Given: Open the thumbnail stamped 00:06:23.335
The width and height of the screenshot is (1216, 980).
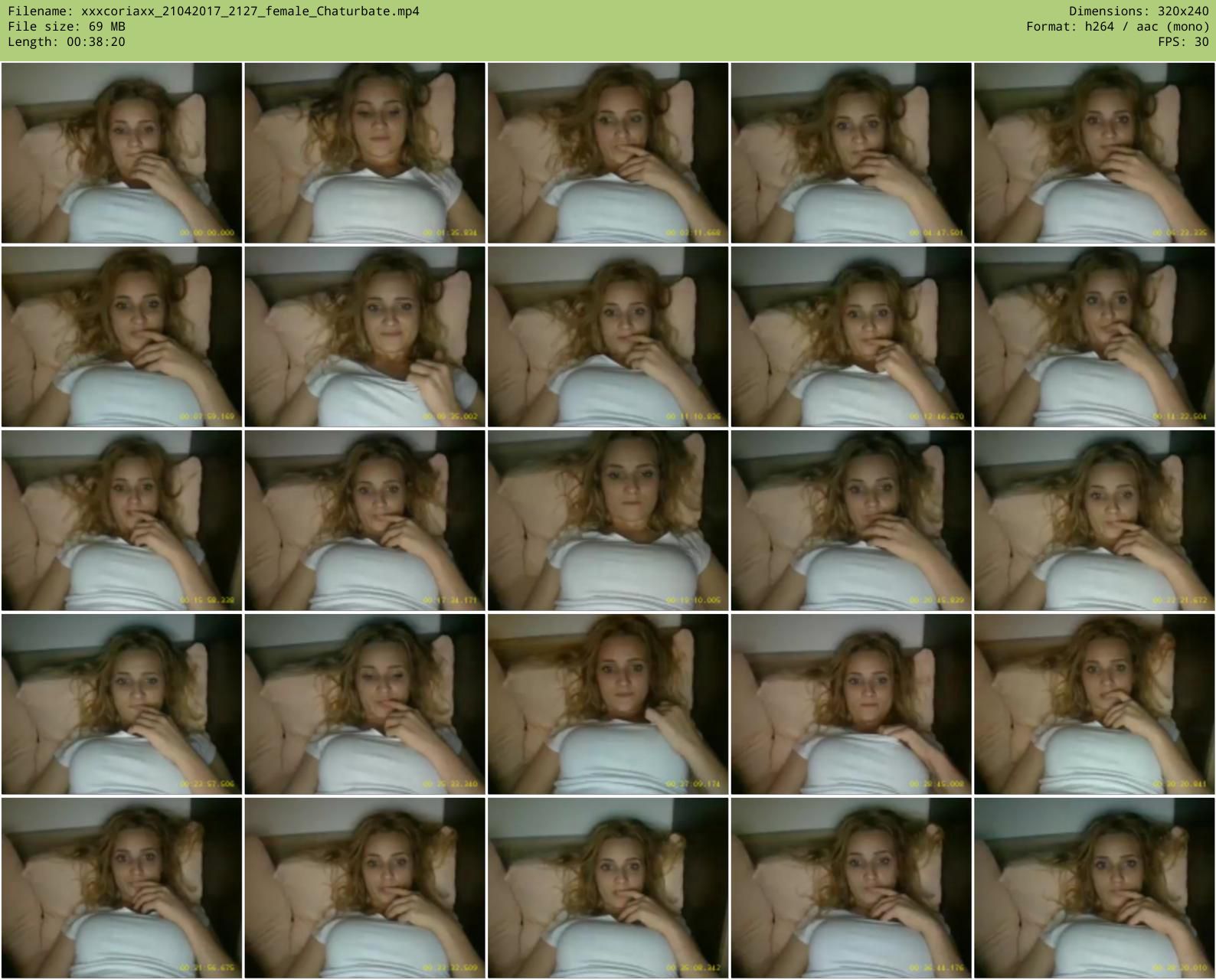Looking at the screenshot, I should coord(1094,153).
